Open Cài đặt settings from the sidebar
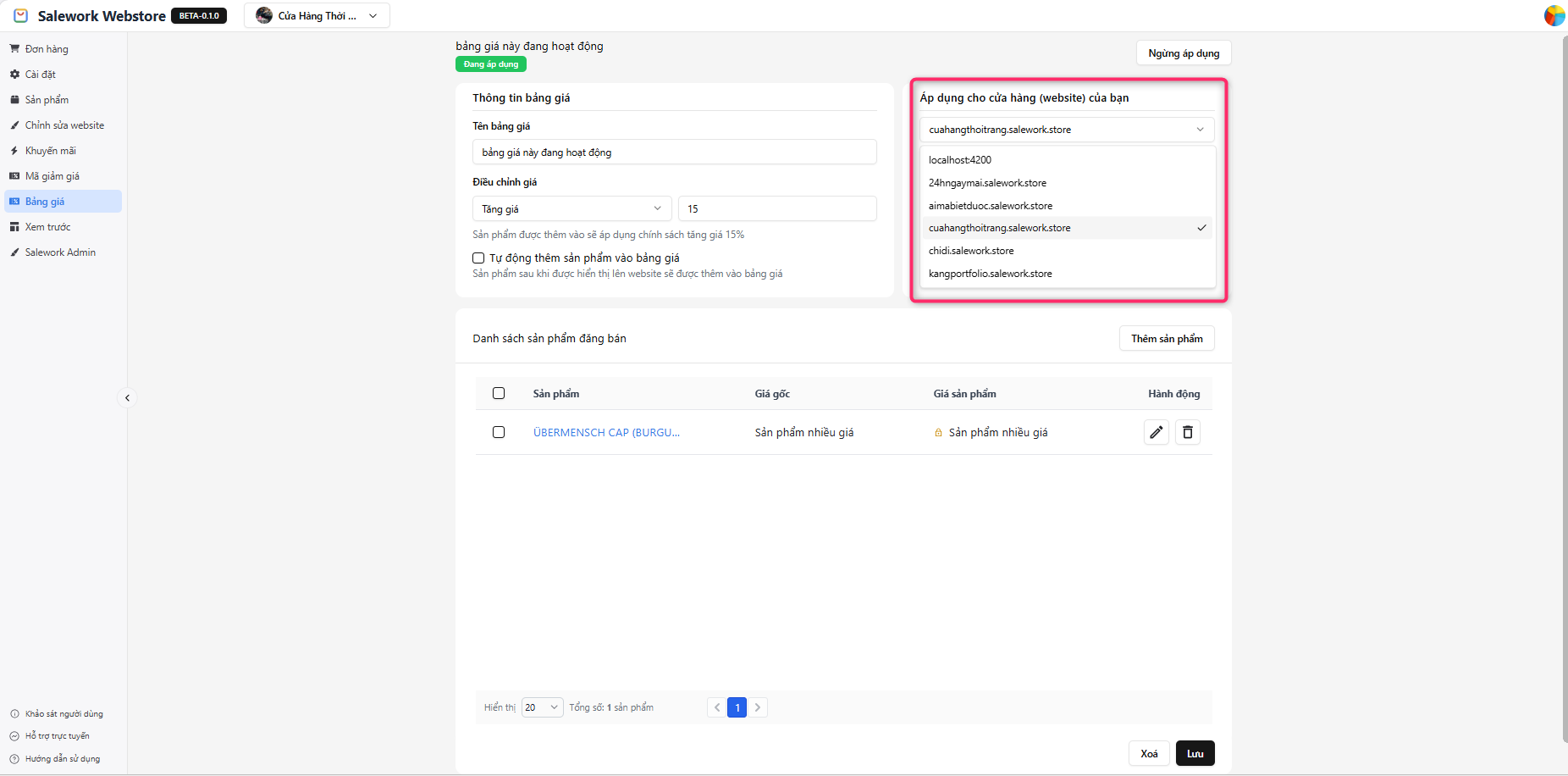Image resolution: width=1568 pixels, height=776 pixels. pyautogui.click(x=40, y=75)
